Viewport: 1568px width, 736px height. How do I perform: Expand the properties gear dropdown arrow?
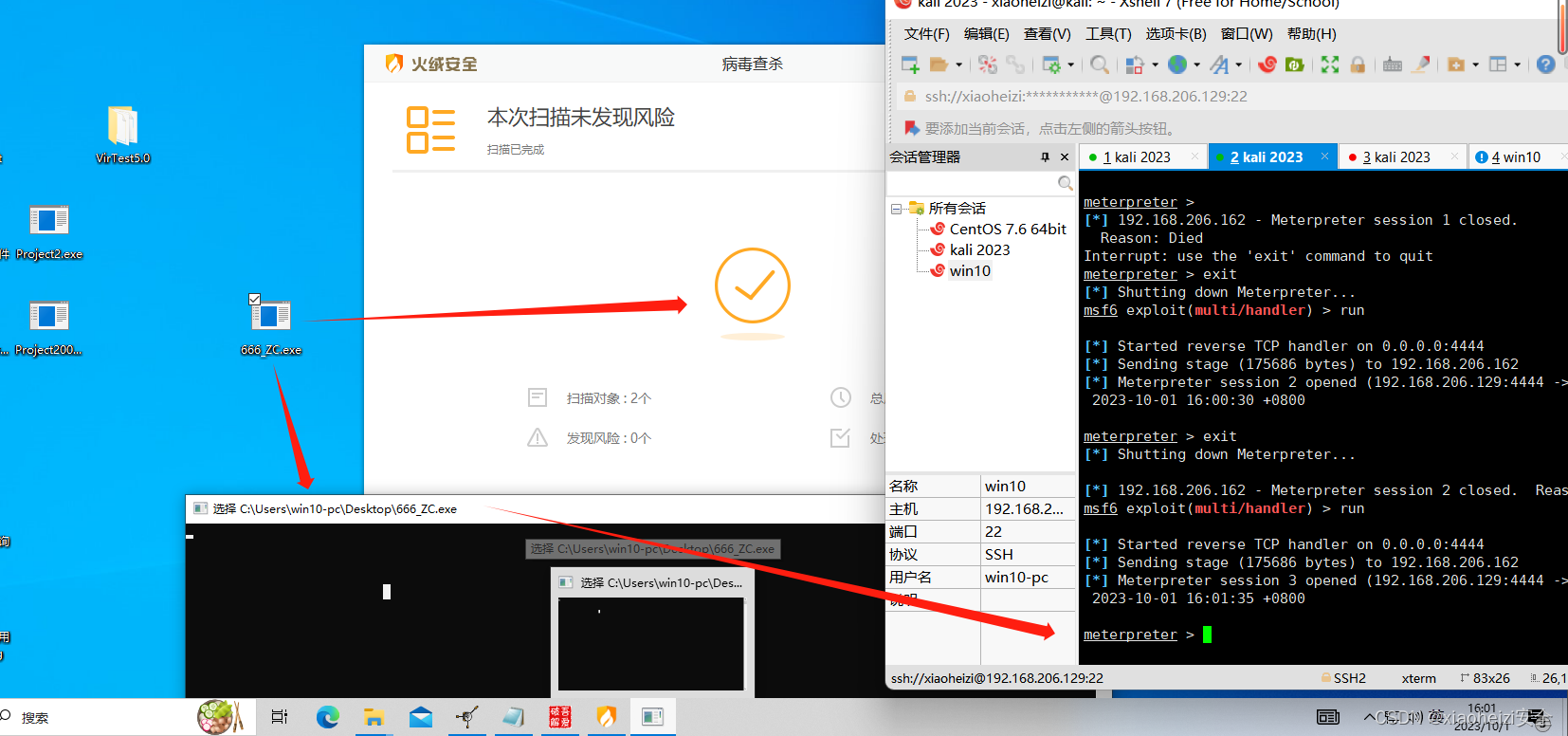point(1071,64)
